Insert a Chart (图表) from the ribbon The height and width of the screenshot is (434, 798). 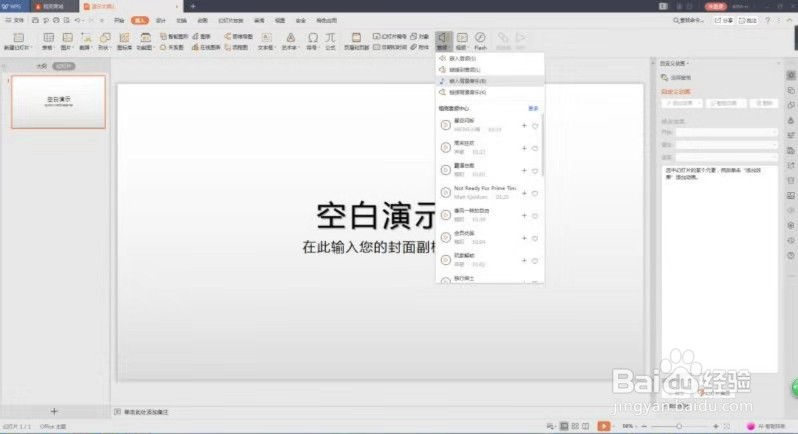pos(202,36)
